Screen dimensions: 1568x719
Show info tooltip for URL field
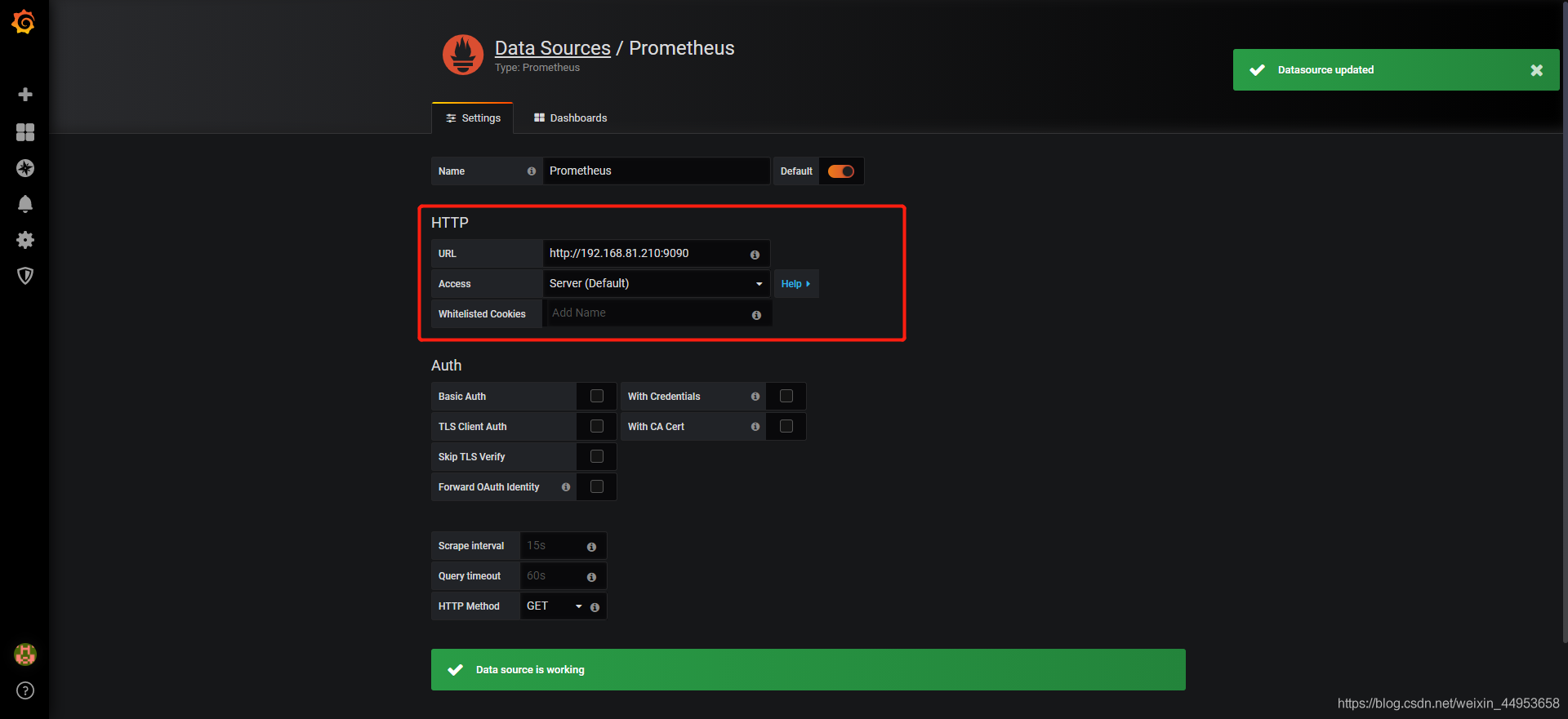(755, 255)
